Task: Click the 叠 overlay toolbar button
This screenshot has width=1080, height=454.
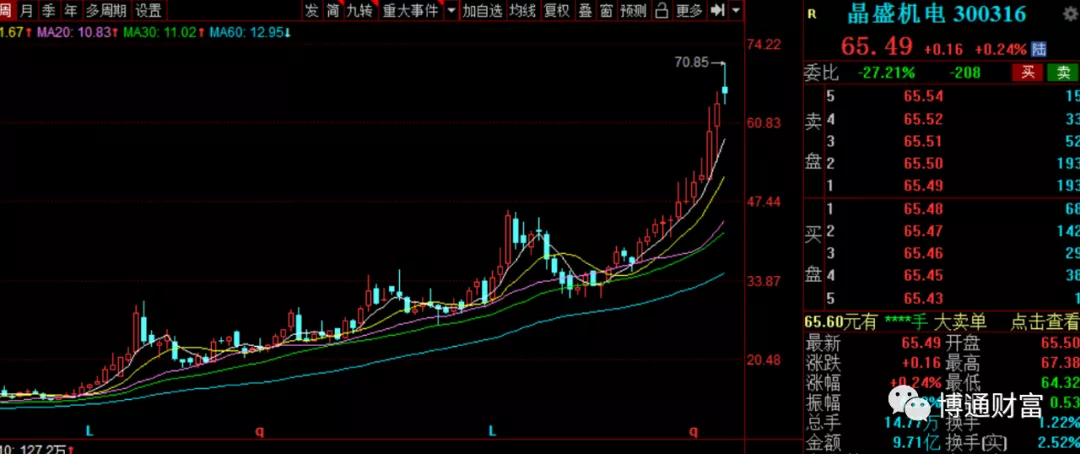Action: tap(585, 10)
